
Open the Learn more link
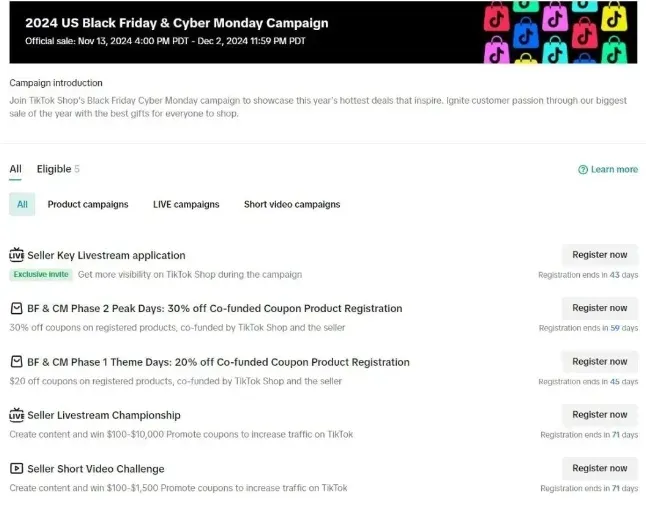(613, 170)
